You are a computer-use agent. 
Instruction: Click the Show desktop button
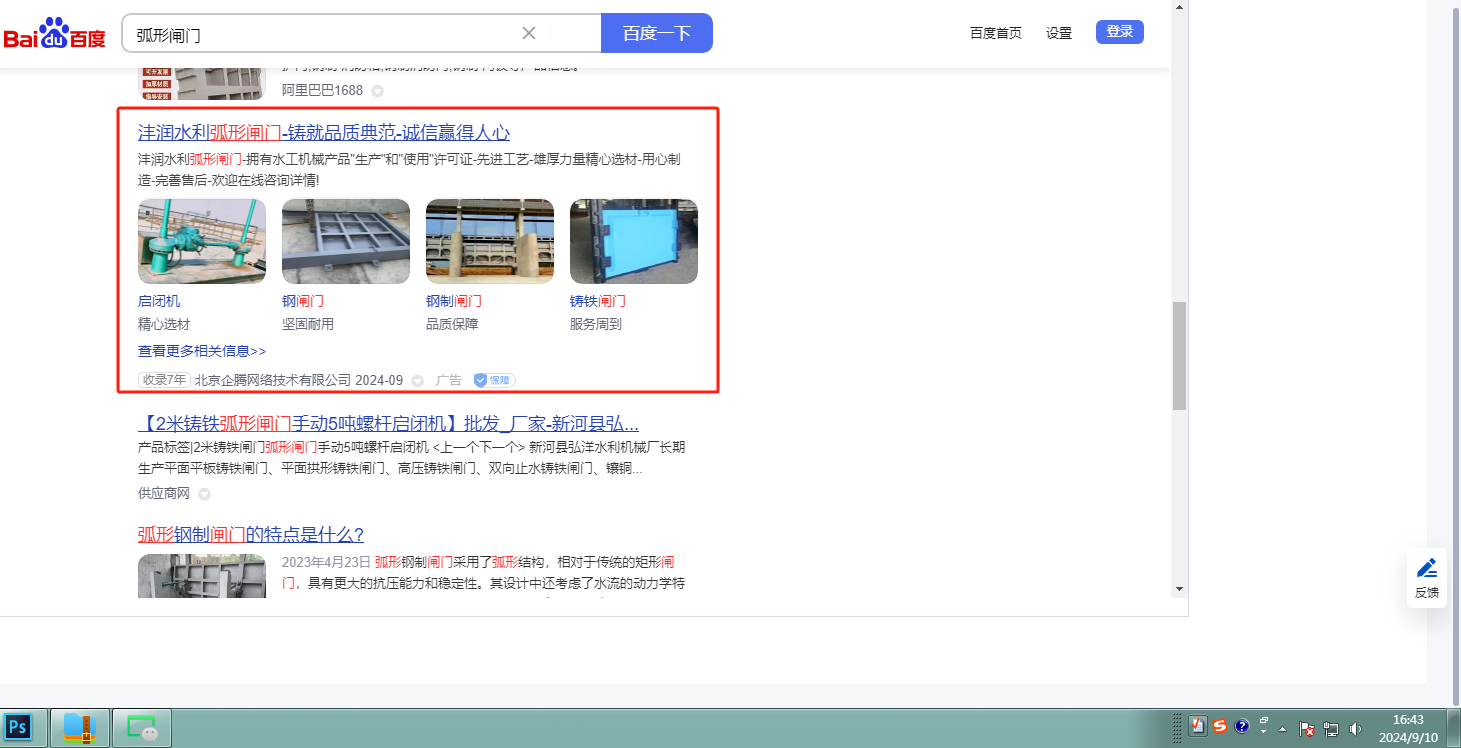1453,728
